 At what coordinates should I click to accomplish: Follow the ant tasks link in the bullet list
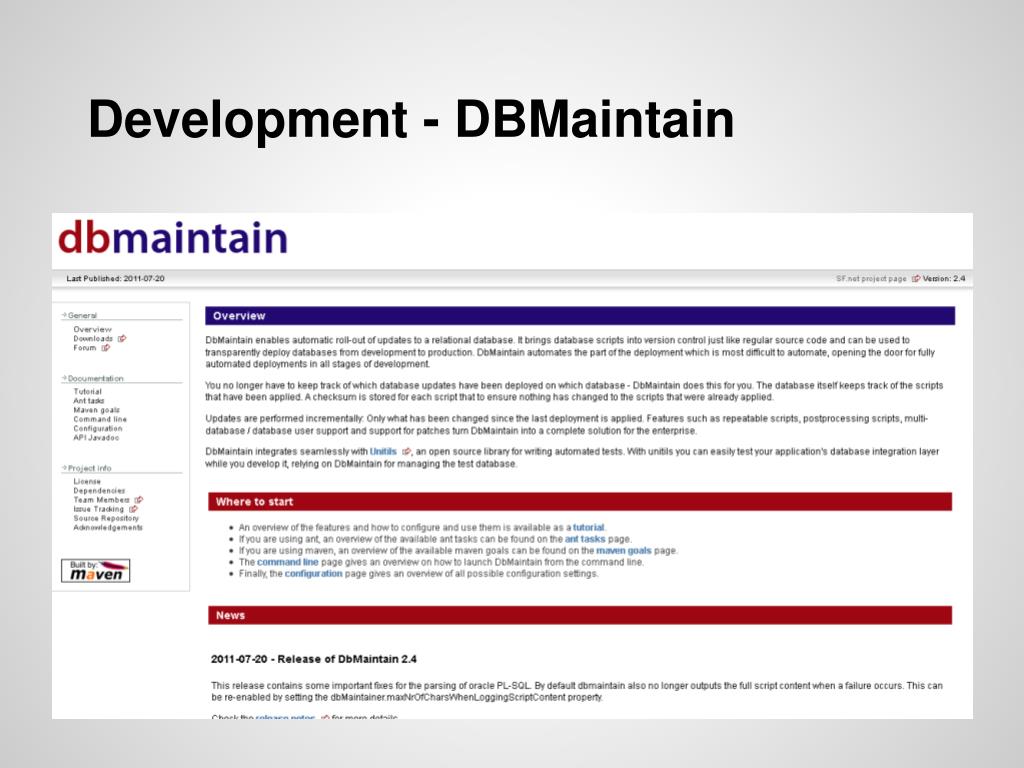click(585, 539)
